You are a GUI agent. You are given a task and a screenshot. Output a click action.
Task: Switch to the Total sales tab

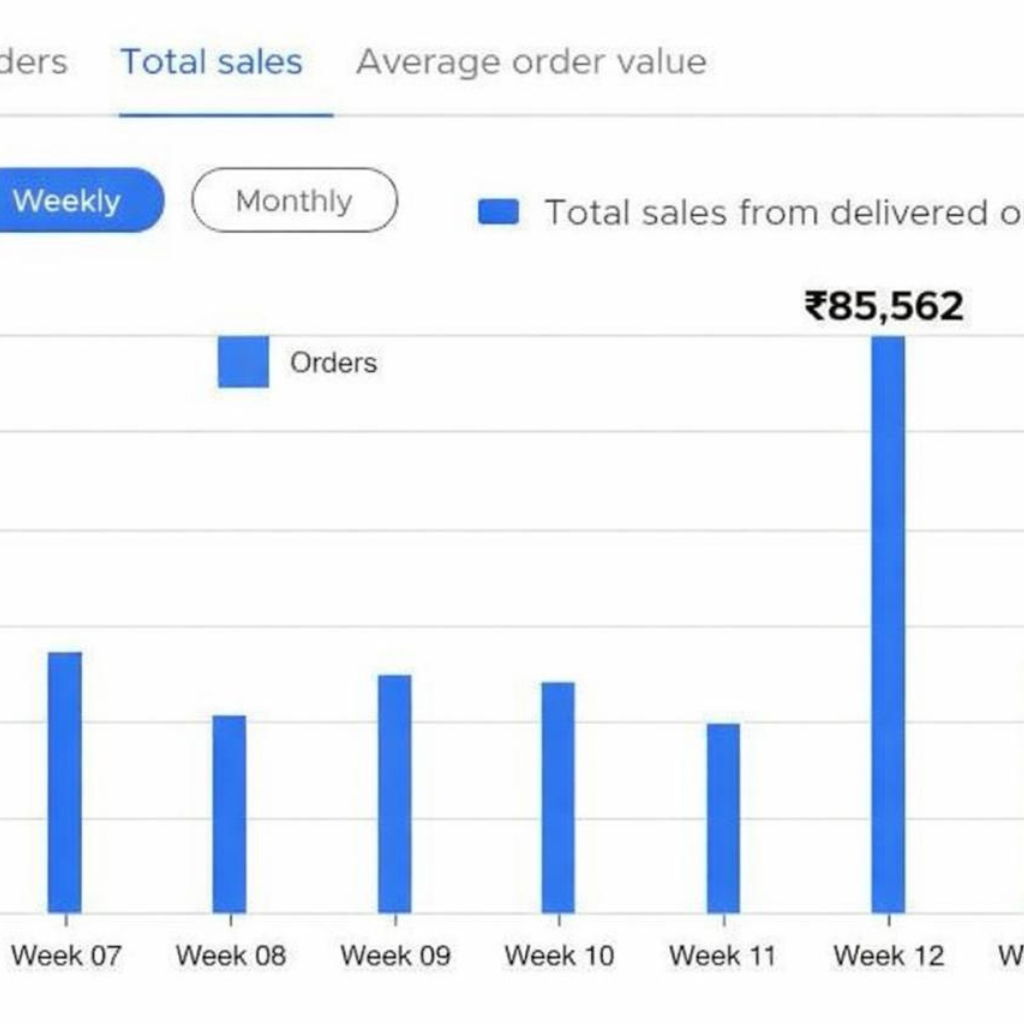(211, 62)
